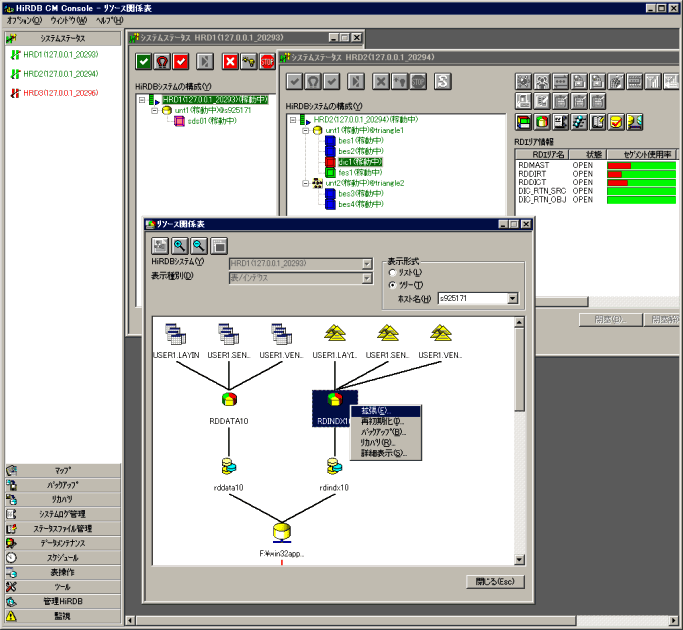Collapse the HRD2 root tree node
Image resolution: width=683 pixels, height=630 pixels.
292,119
